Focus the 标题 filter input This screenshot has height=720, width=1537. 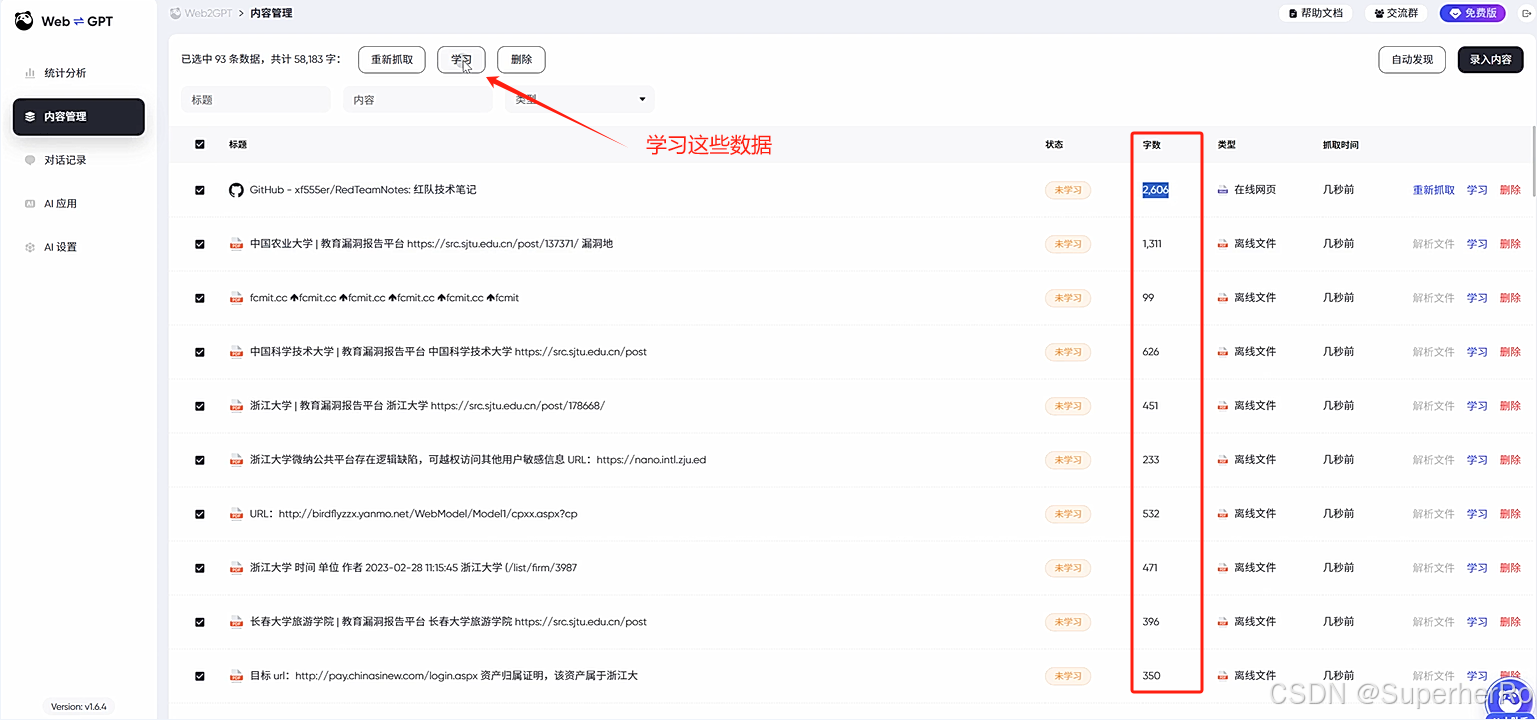(256, 100)
